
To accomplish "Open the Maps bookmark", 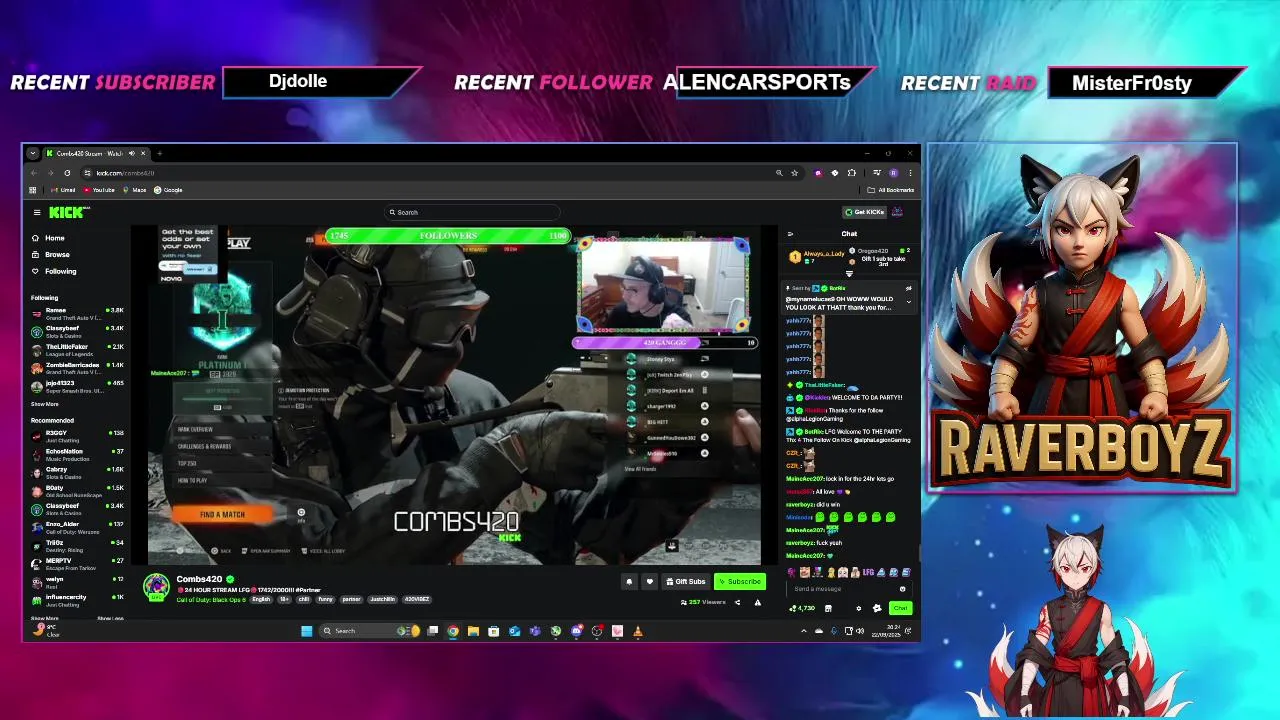I will tap(135, 190).
